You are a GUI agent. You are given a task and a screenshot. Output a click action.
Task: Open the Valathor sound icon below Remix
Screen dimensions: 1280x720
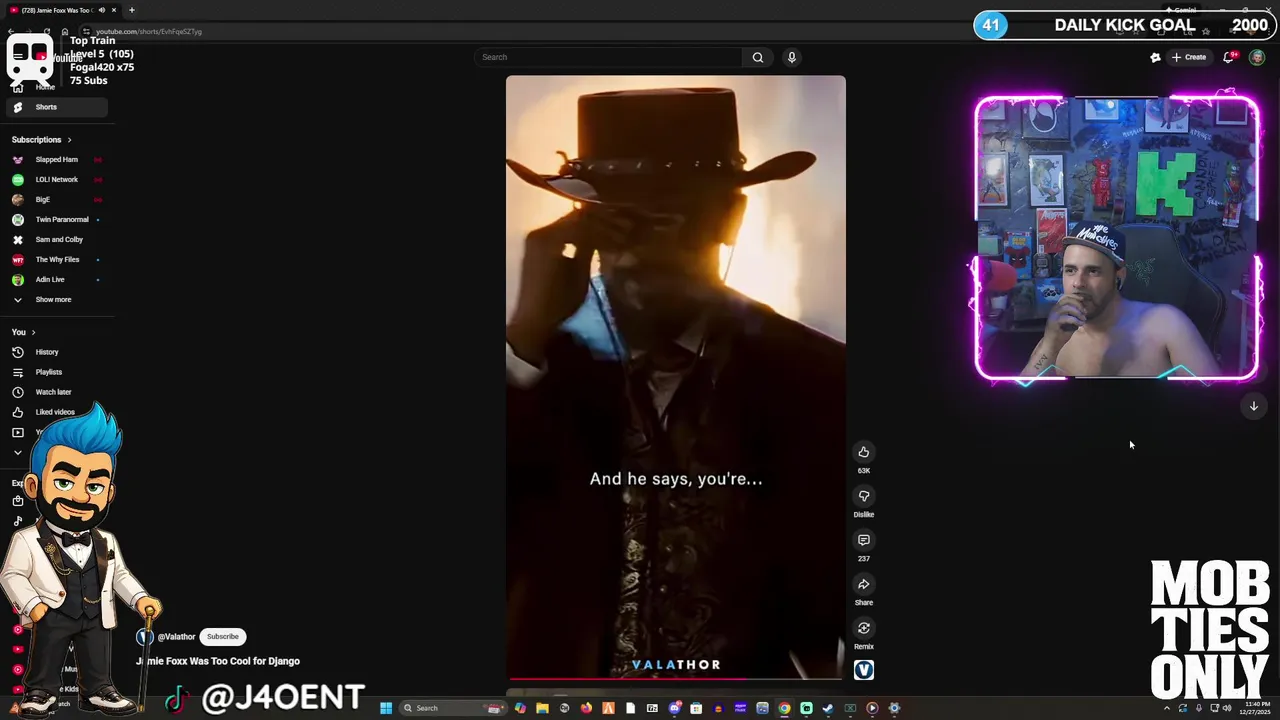(864, 670)
